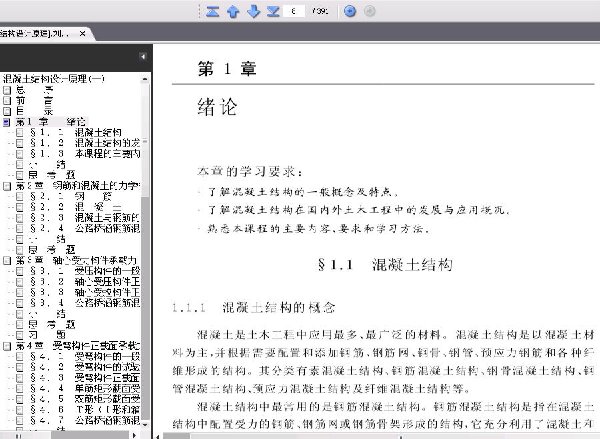The height and width of the screenshot is (439, 600).
Task: Click the page icon next to §4.7
Action: 20,421
